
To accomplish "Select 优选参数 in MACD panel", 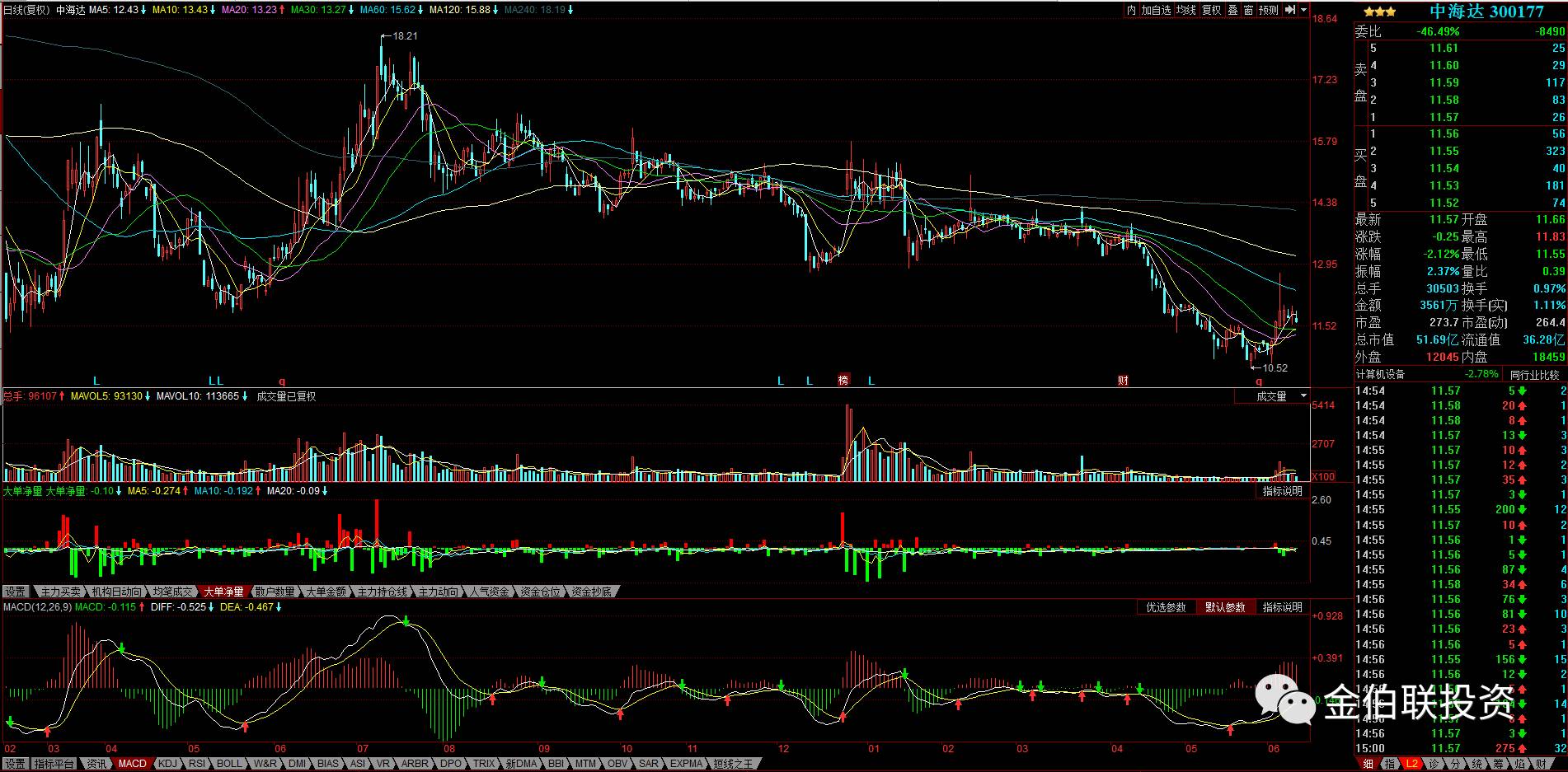I will [x=1166, y=607].
